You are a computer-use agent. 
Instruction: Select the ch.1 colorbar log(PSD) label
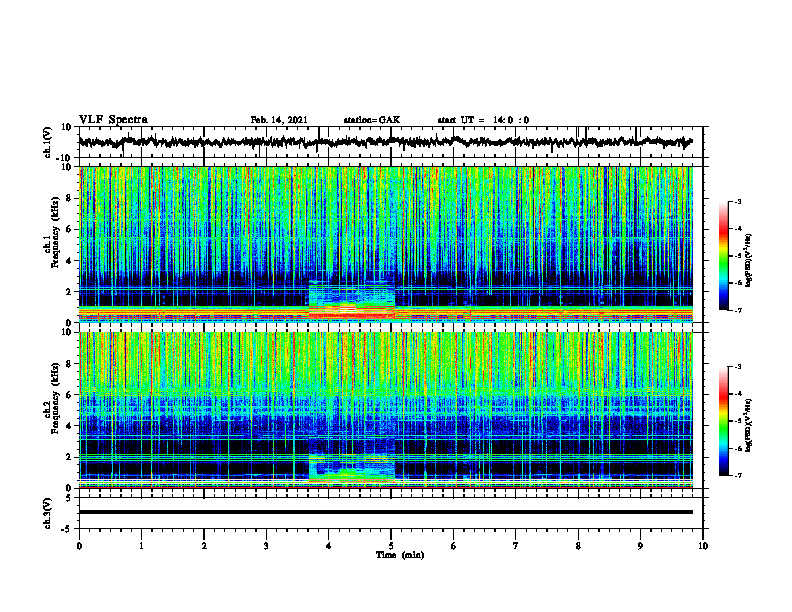[749, 261]
